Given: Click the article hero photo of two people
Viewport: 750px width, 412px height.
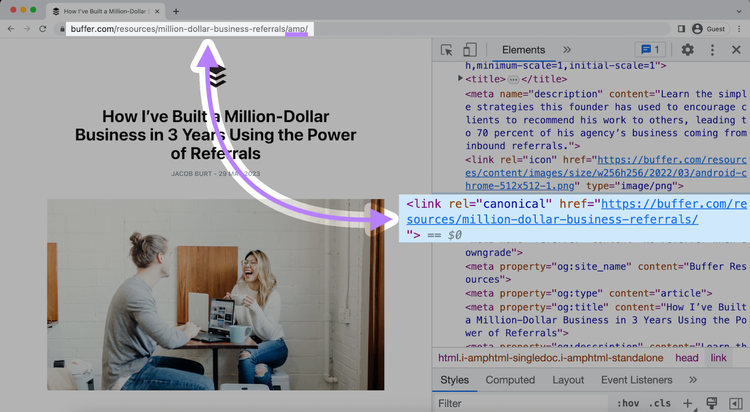Looking at the screenshot, I should click(215, 294).
